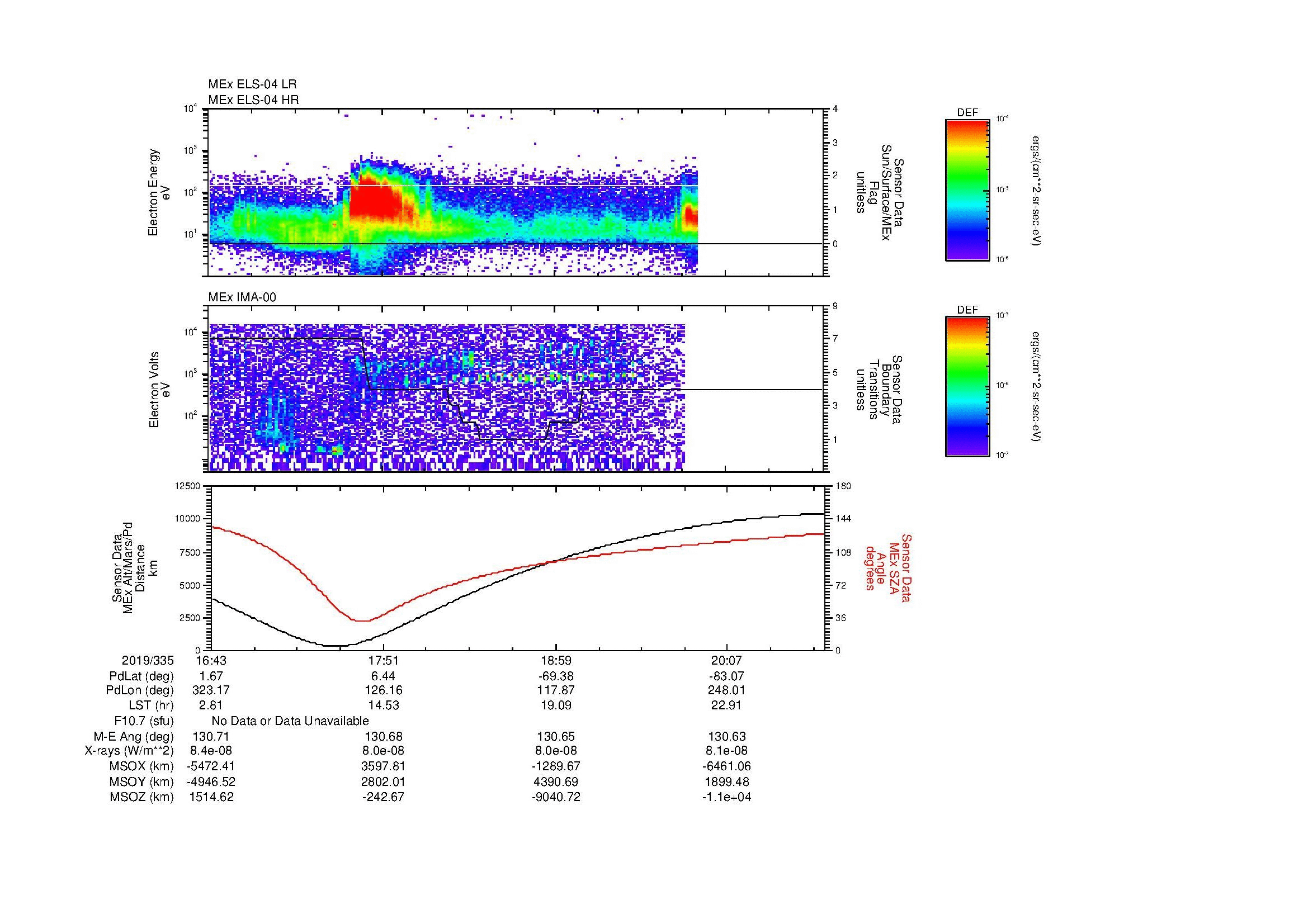Click PdLon value 248.01

(727, 690)
